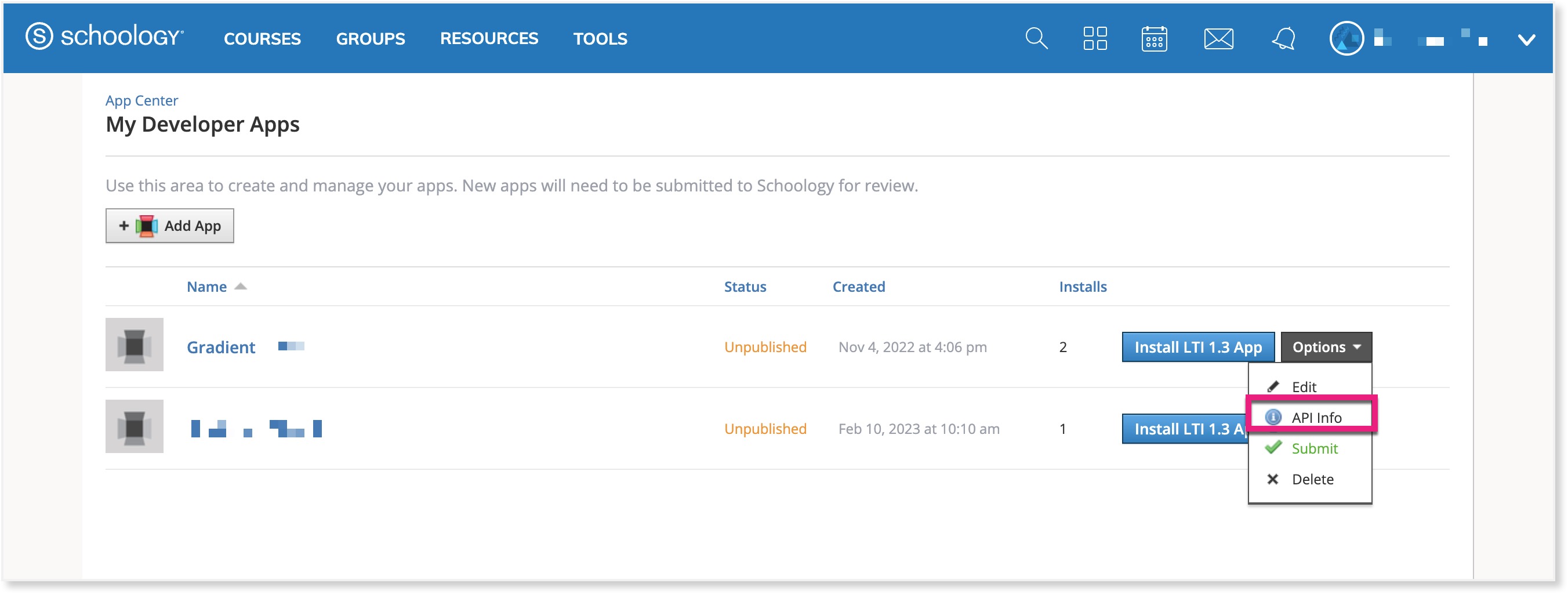Open the TOOLS menu
The height and width of the screenshot is (594, 1568).
point(600,38)
